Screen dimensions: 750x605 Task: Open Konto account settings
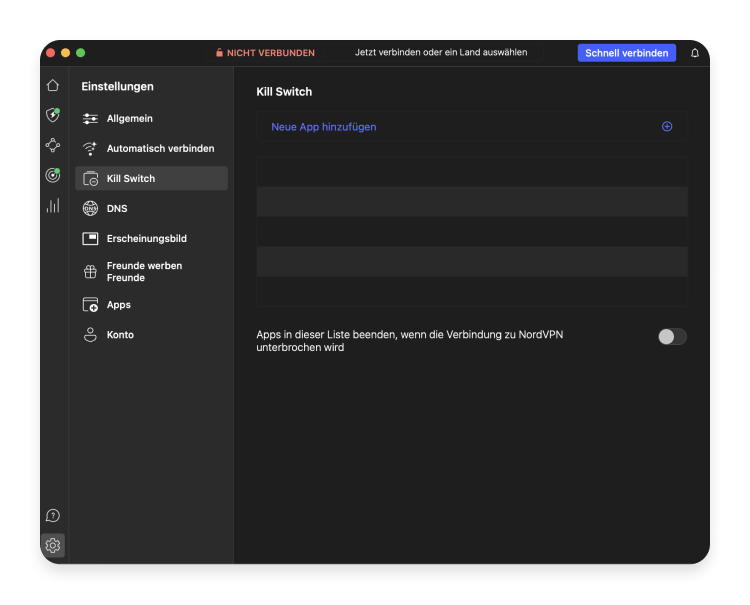click(120, 335)
